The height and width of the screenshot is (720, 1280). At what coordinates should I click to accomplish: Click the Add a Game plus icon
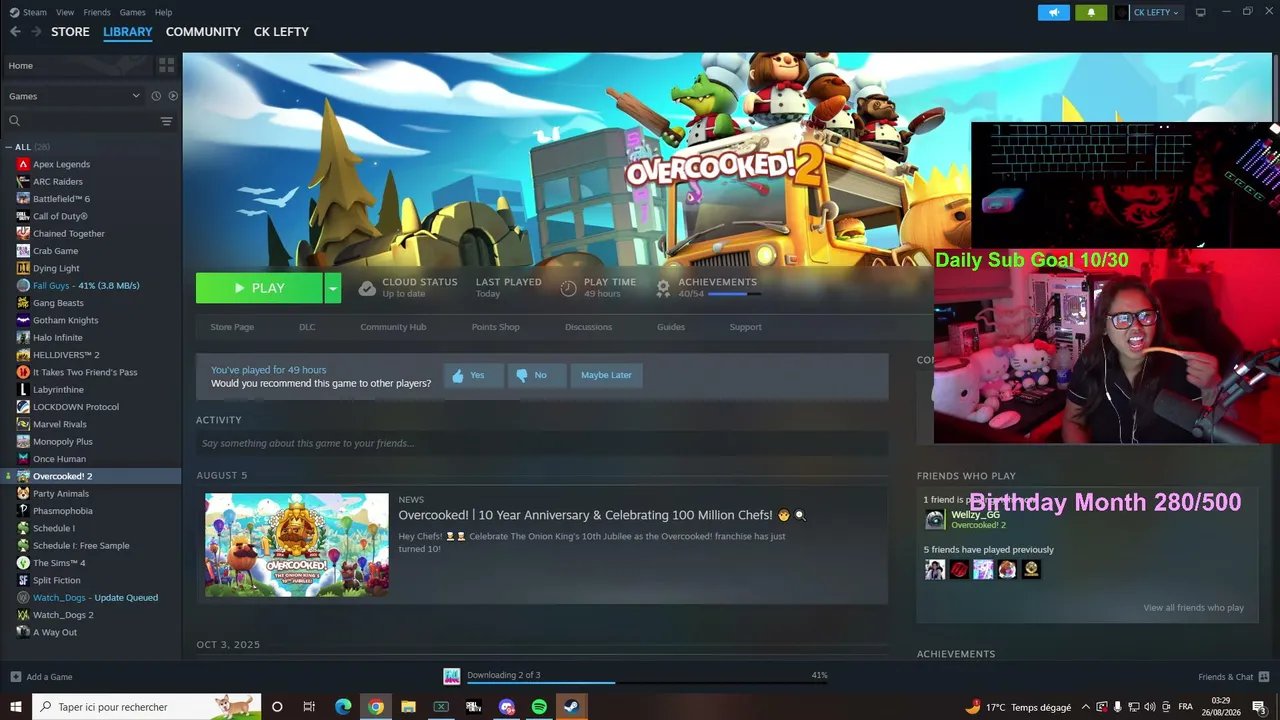click(x=14, y=677)
